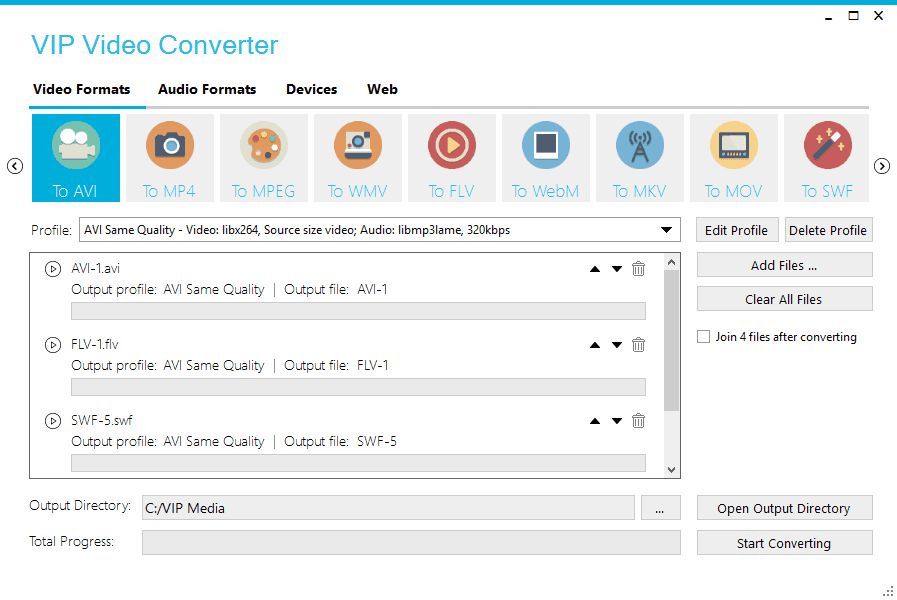Click the AVI-1.avi file name
Screen dimensions: 897x600
tap(96, 268)
